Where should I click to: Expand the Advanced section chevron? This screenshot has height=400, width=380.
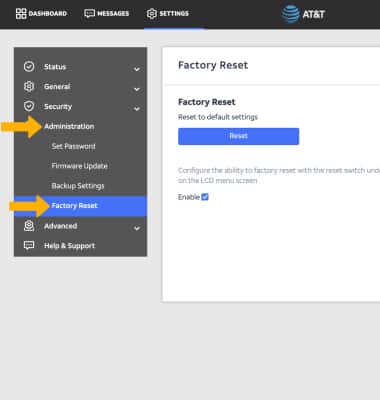coord(137,228)
